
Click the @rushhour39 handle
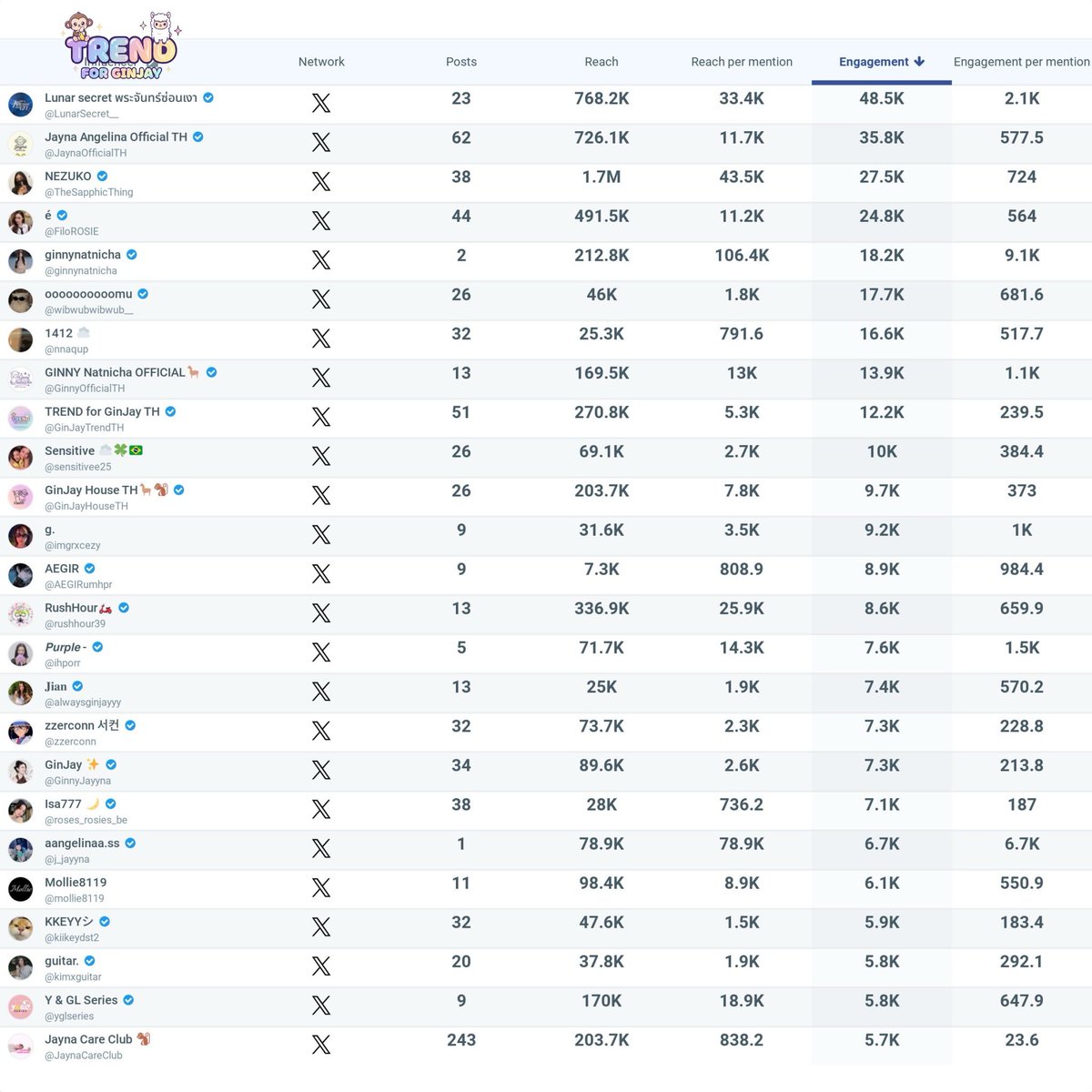[x=76, y=623]
